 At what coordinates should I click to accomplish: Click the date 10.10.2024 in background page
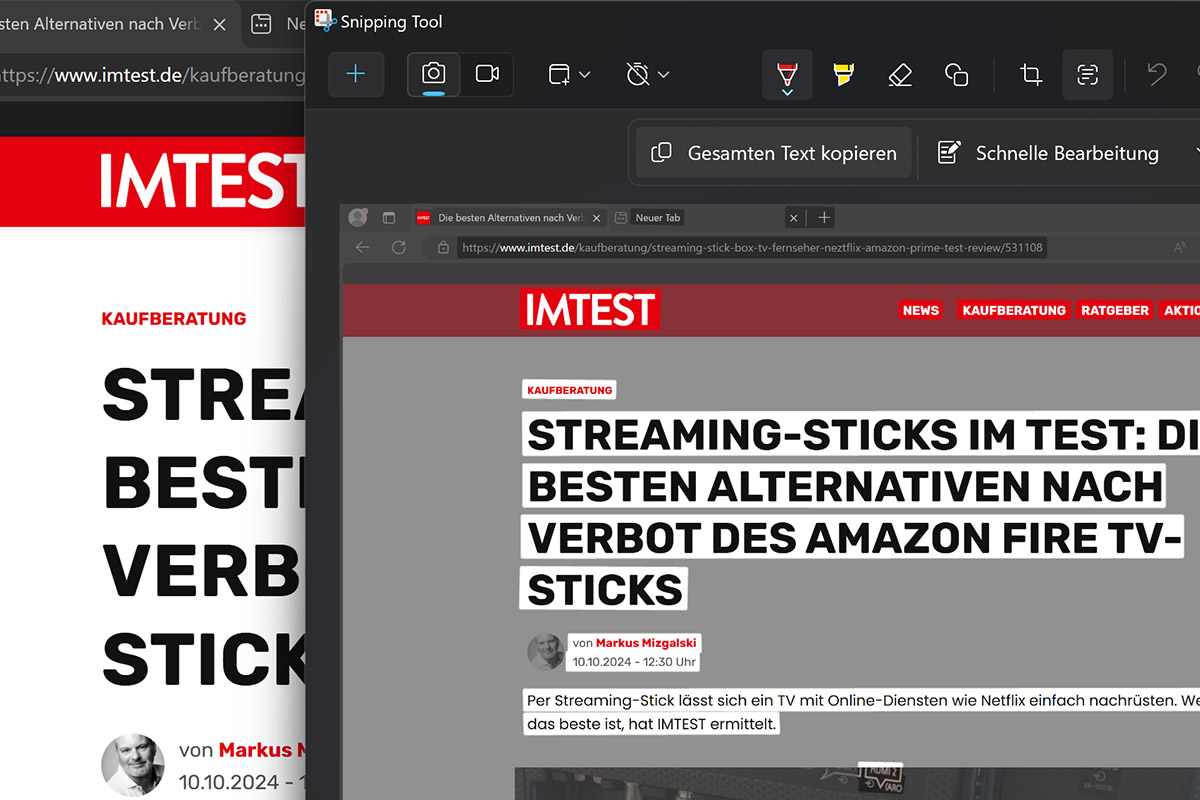229,782
